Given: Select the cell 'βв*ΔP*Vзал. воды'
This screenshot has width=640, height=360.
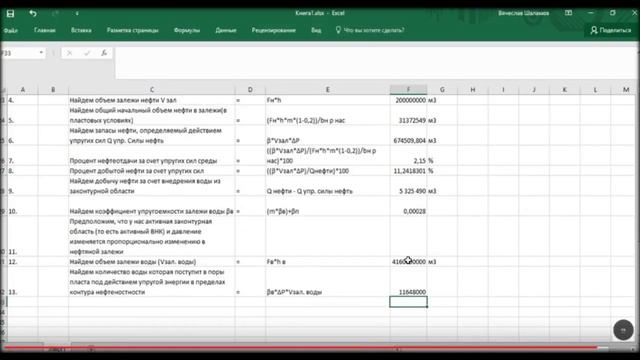Looking at the screenshot, I should [x=327, y=282].
